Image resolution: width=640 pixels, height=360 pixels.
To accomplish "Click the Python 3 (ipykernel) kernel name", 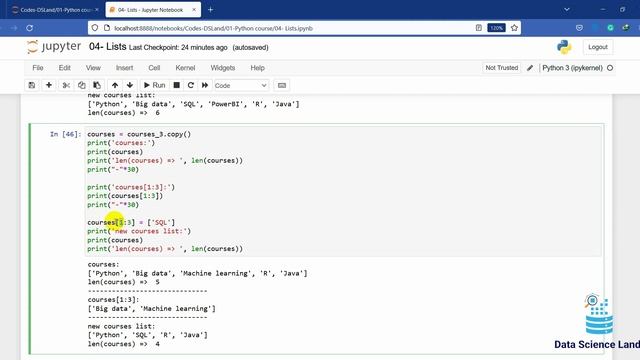I will tap(572, 68).
